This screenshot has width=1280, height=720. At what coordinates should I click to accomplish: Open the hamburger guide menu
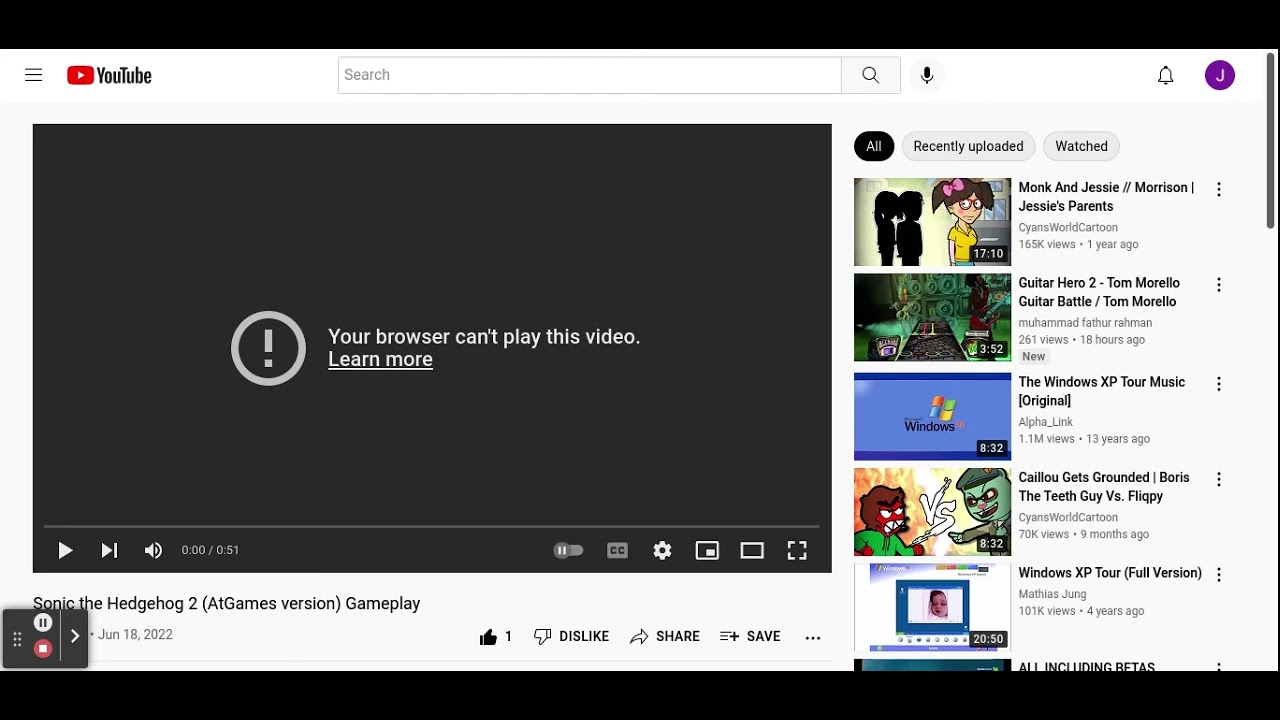click(x=34, y=75)
